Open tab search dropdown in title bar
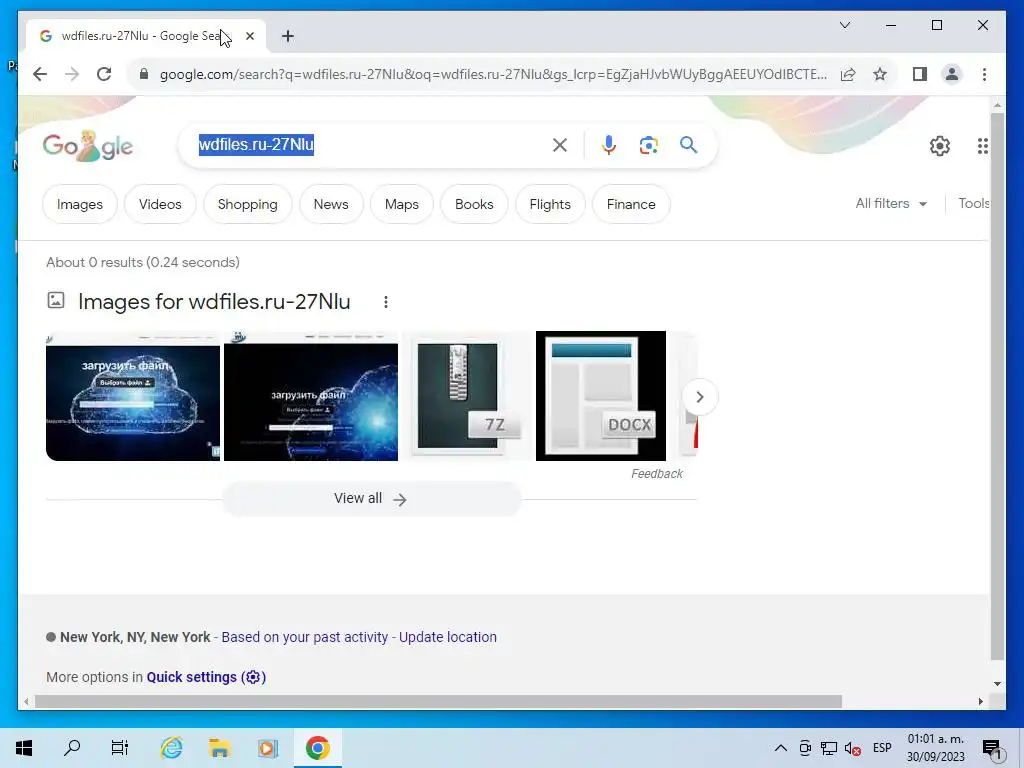The image size is (1024, 768). pyautogui.click(x=844, y=25)
